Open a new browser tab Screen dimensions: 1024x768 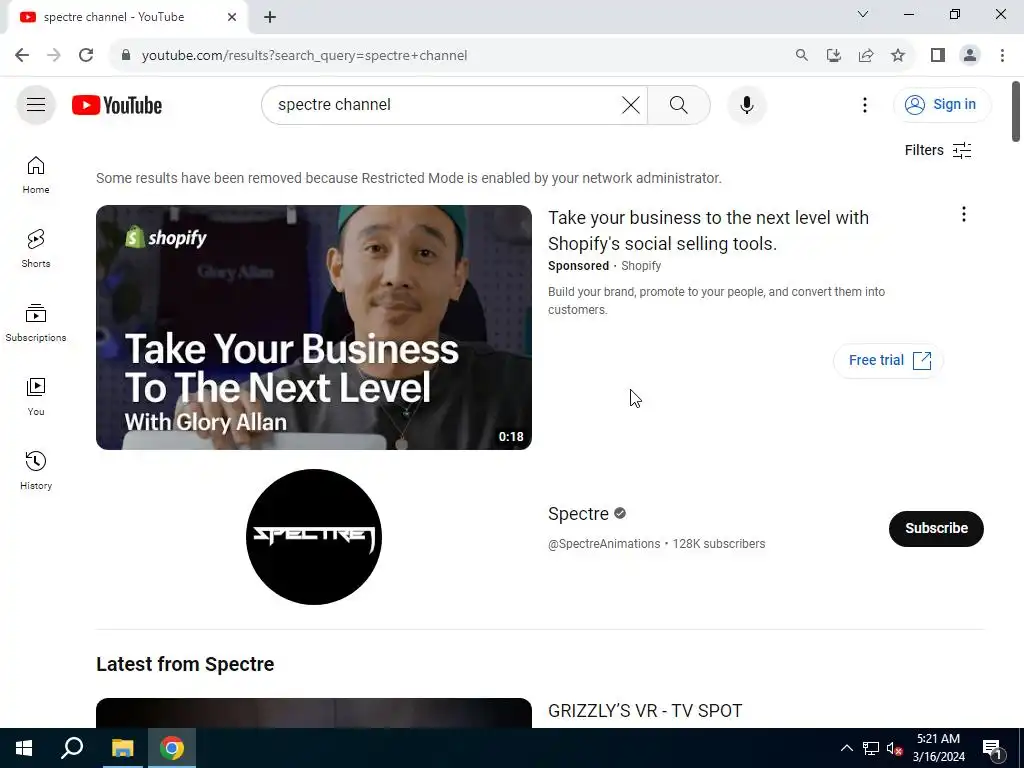(270, 17)
